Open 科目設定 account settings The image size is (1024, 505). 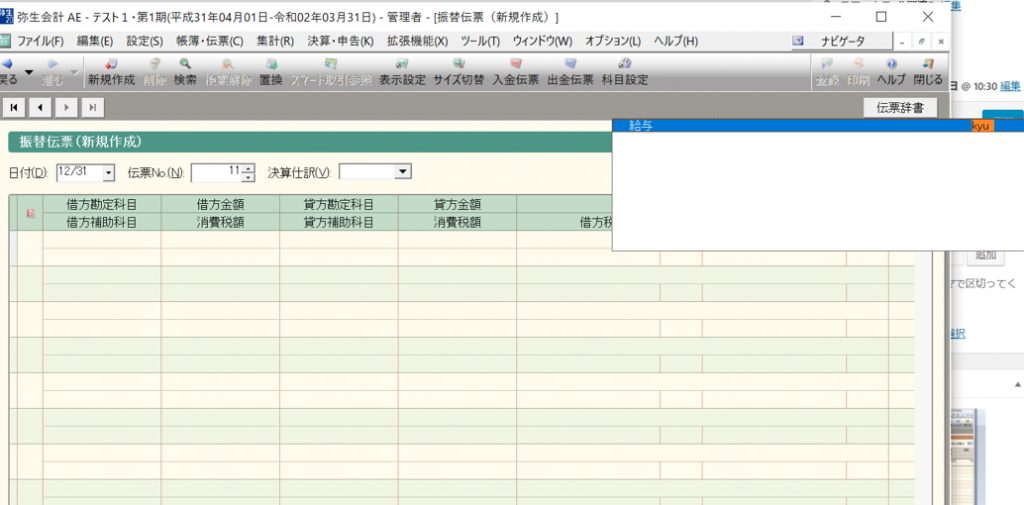pos(625,72)
